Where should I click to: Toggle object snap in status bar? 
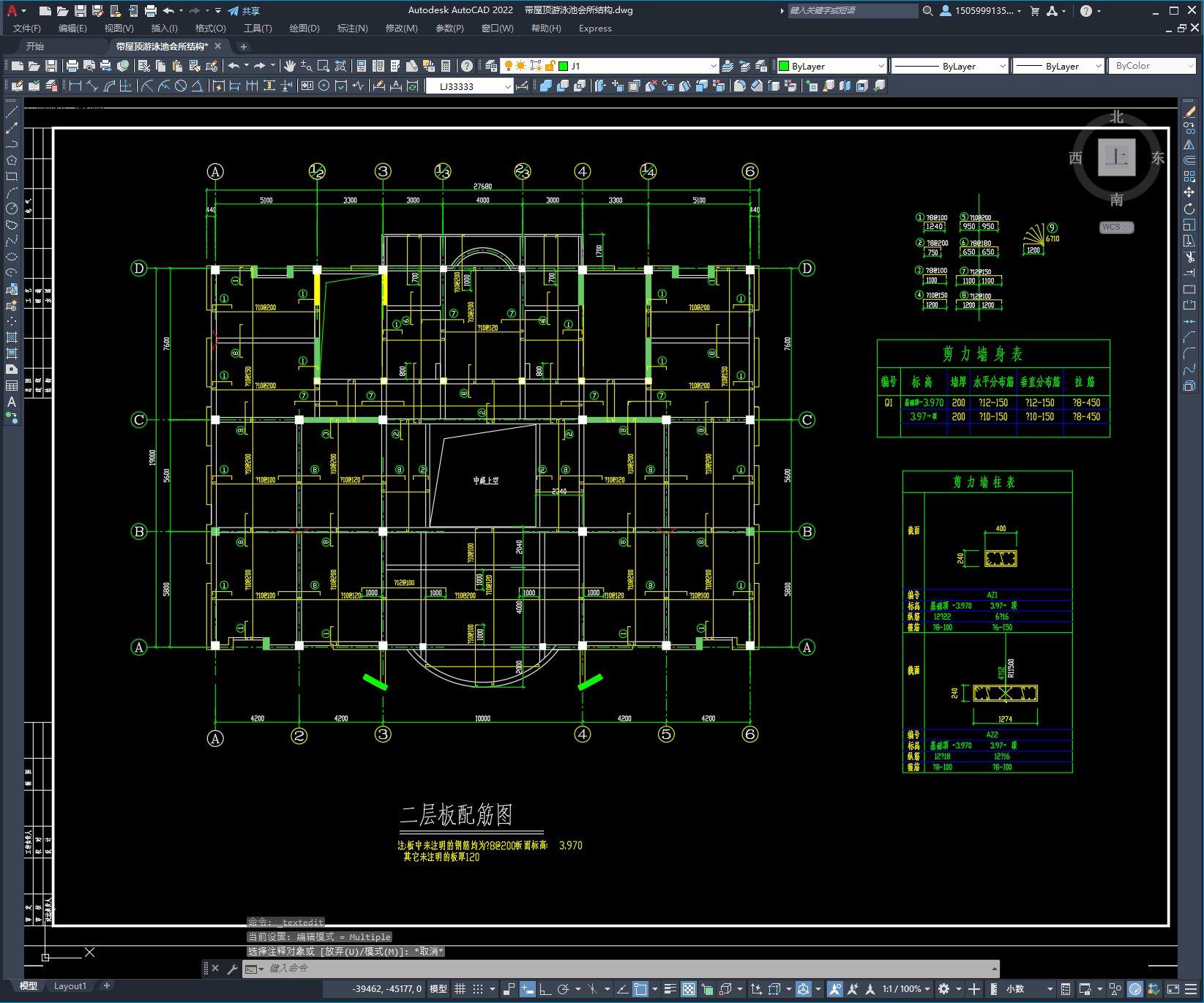(x=640, y=989)
